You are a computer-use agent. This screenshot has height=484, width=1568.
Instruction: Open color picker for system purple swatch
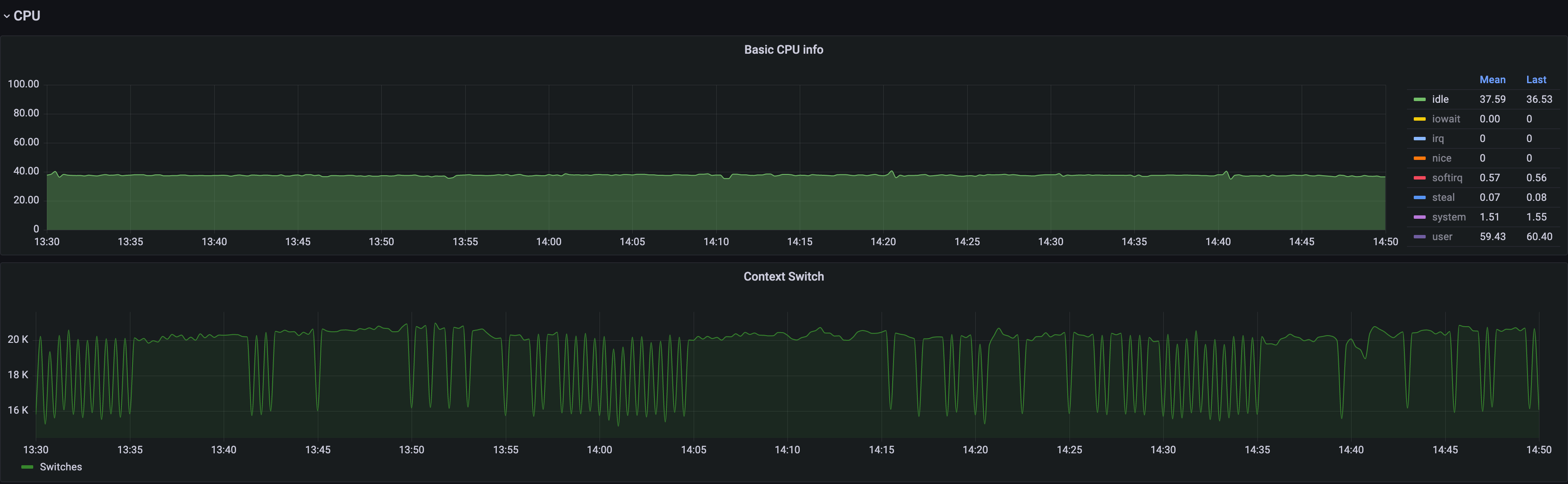click(x=1419, y=217)
